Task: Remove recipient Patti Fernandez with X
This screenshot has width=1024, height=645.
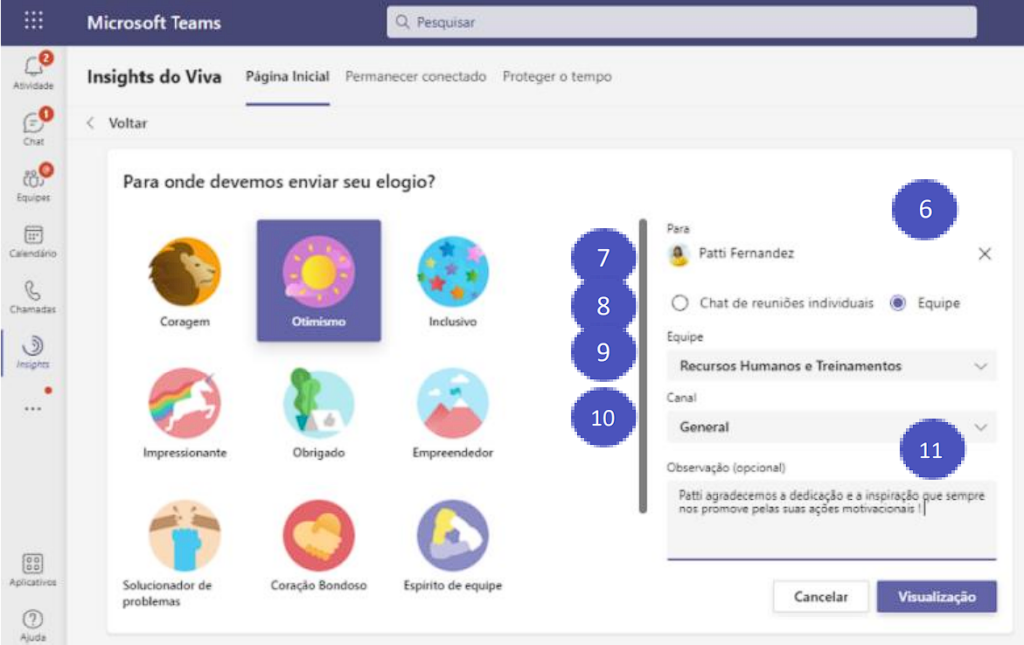Action: point(985,254)
